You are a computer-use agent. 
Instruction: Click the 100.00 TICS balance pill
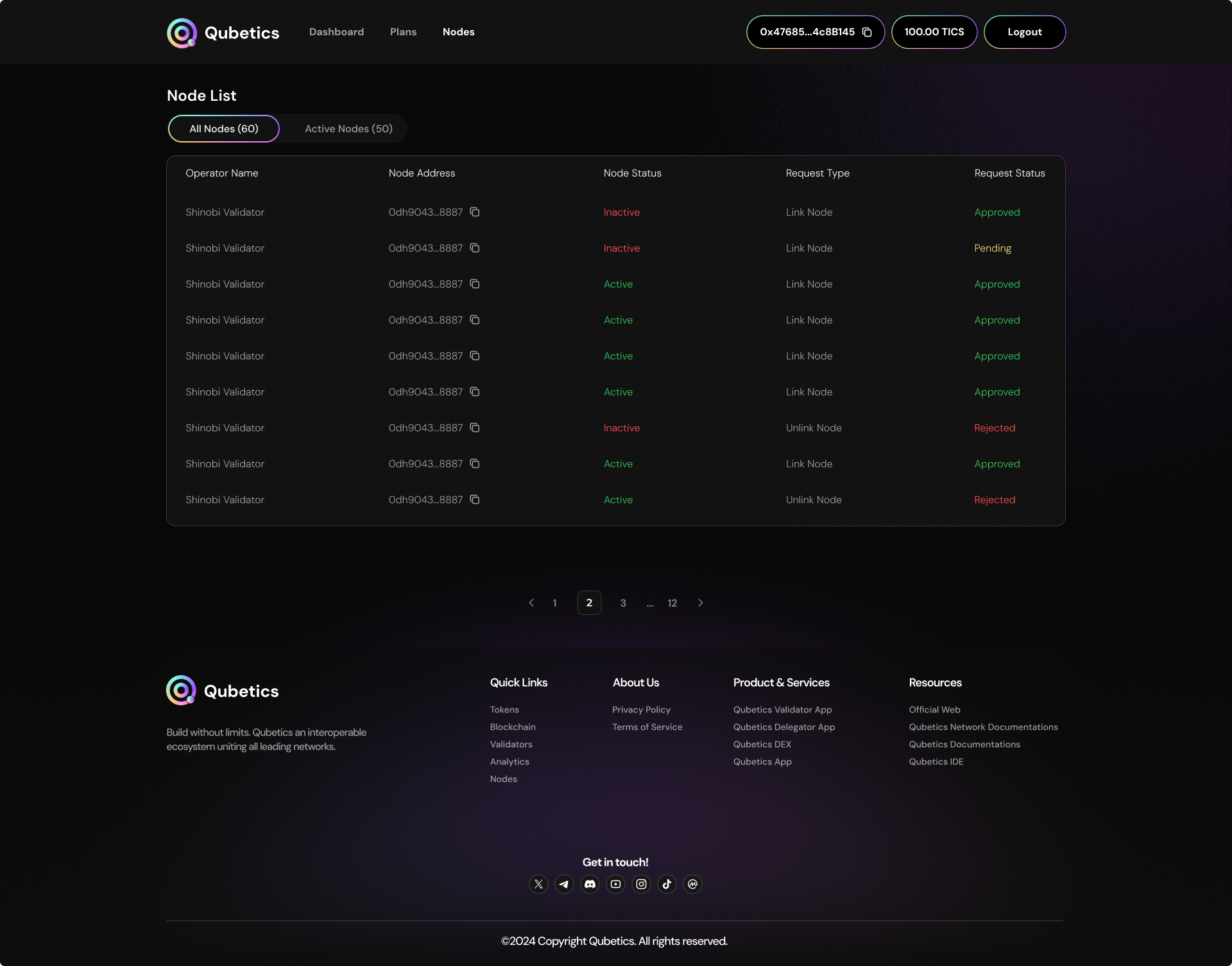934,32
